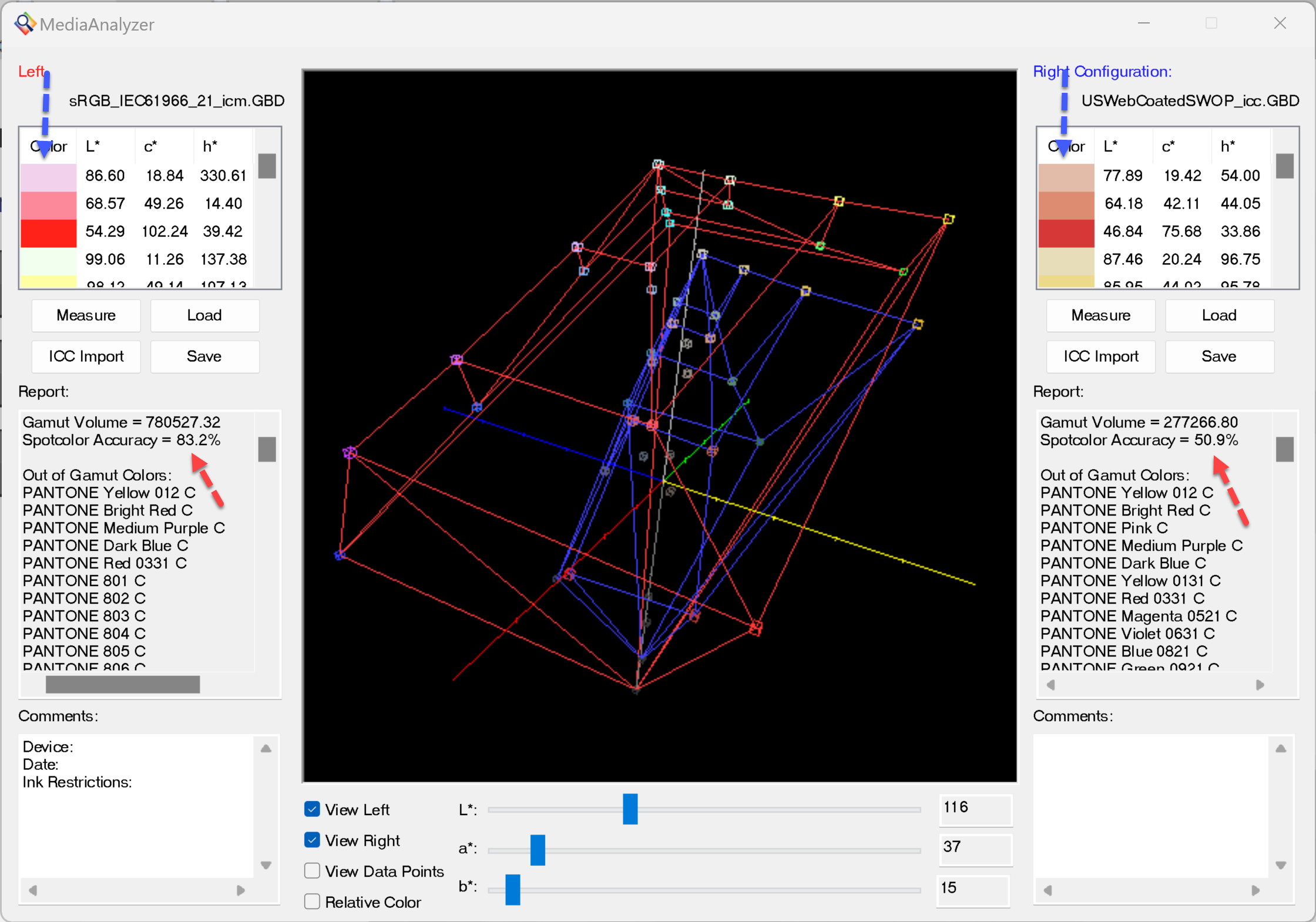Disable the View Right checkbox
Viewport: 1316px width, 922px height.
point(312,840)
